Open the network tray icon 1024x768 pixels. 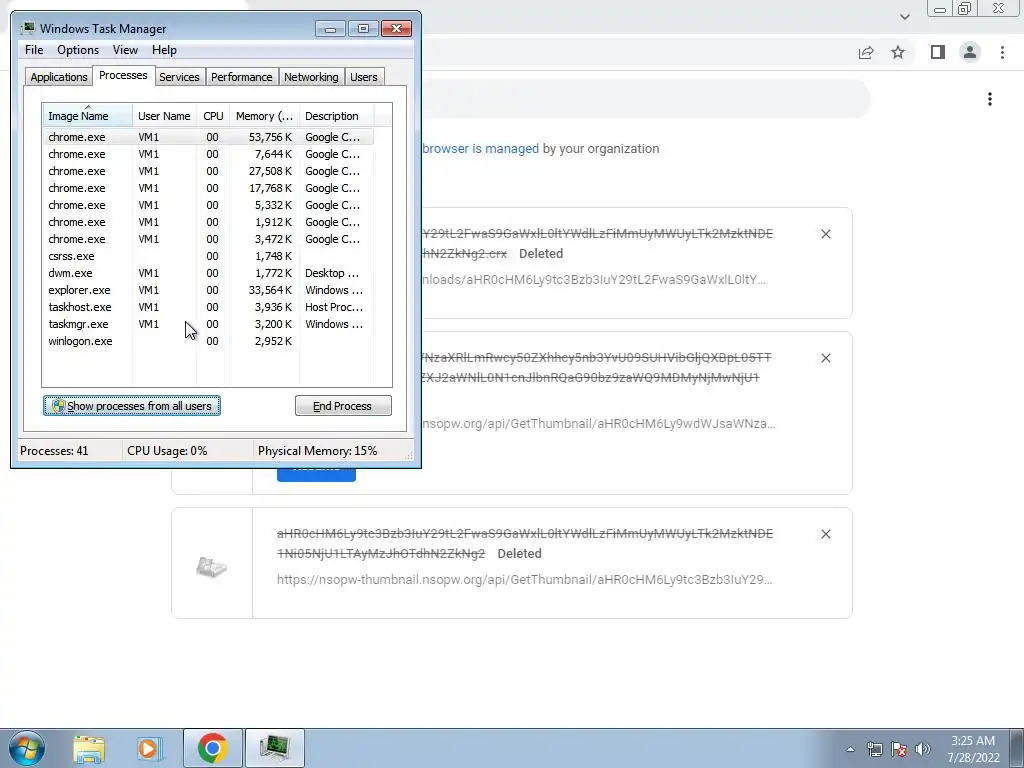tap(874, 749)
